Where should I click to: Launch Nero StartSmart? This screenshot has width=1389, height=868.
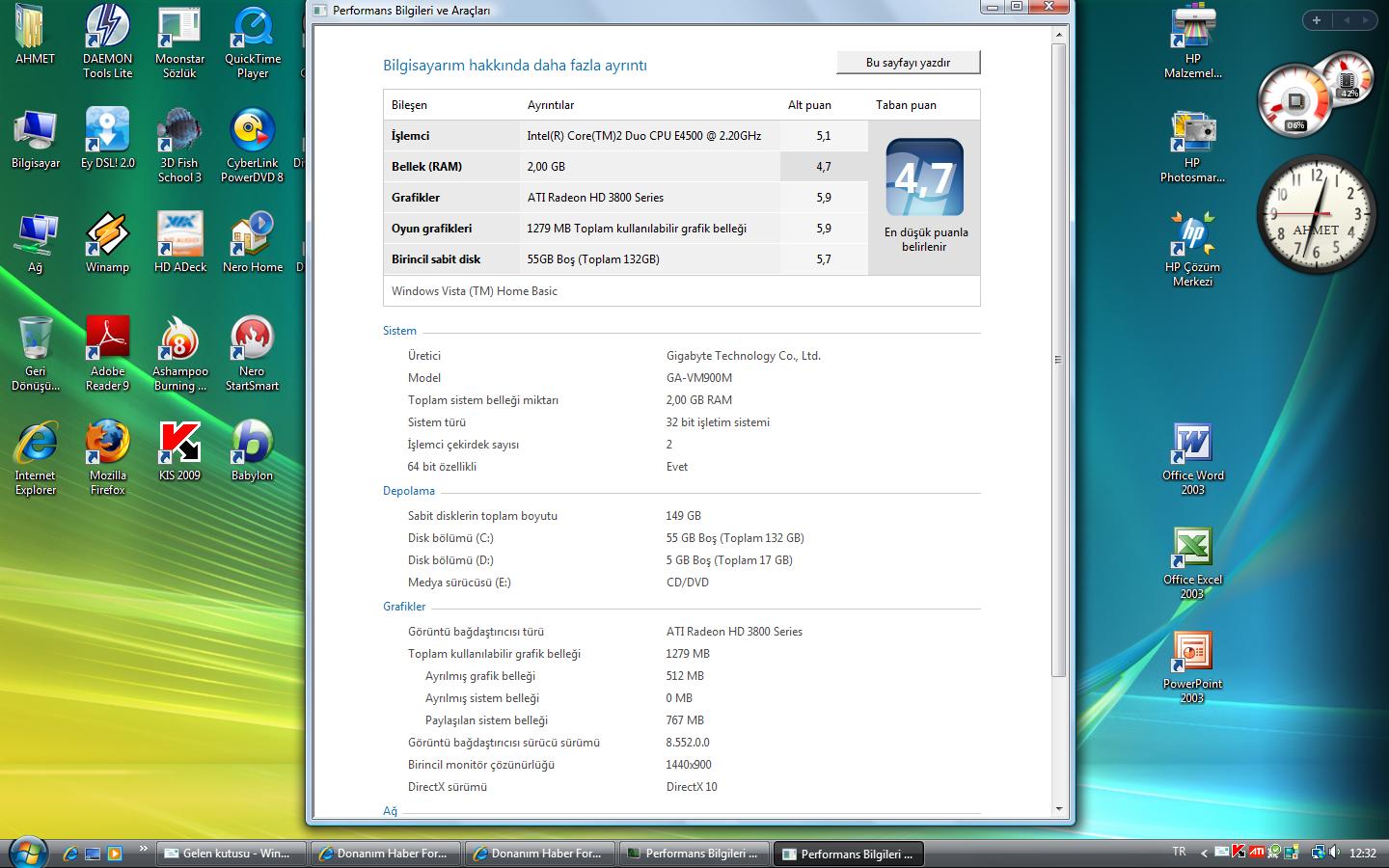click(253, 353)
